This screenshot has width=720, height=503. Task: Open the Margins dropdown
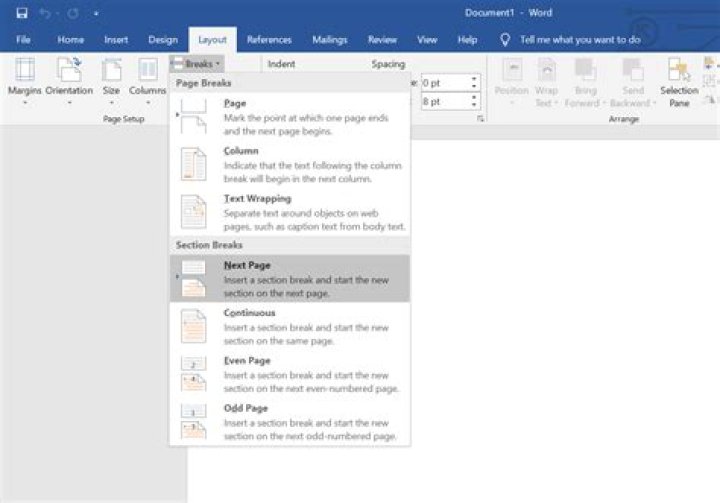point(25,82)
